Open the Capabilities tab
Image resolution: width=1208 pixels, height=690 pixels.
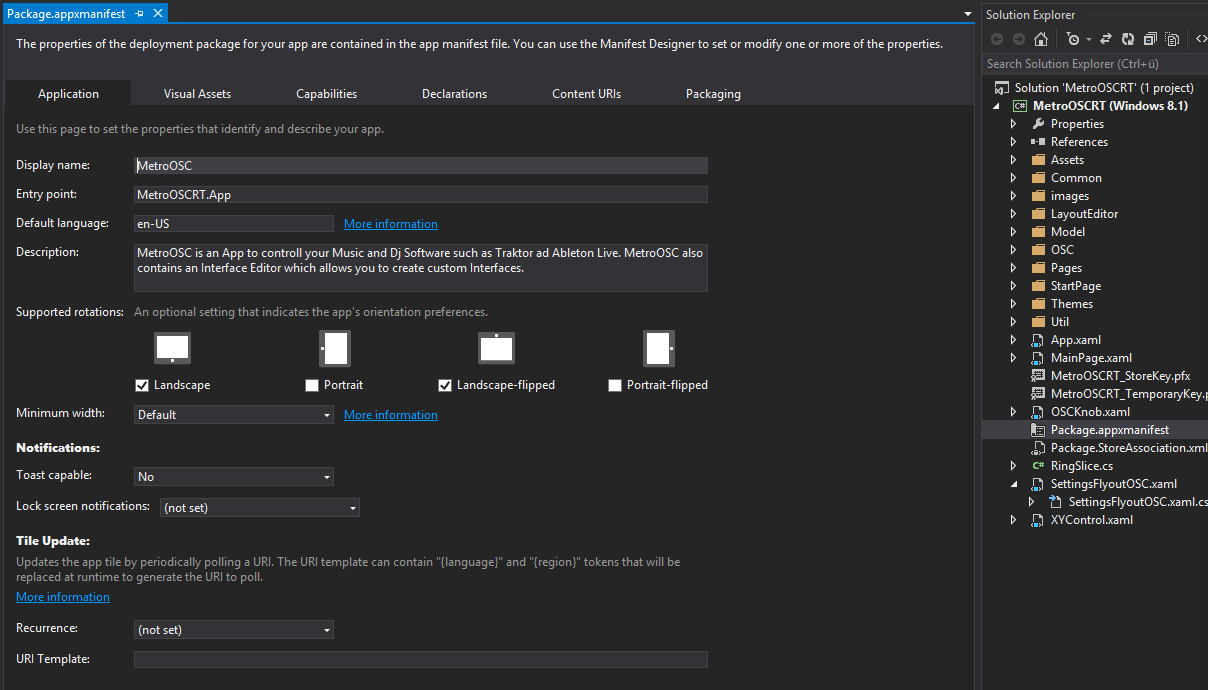[326, 93]
